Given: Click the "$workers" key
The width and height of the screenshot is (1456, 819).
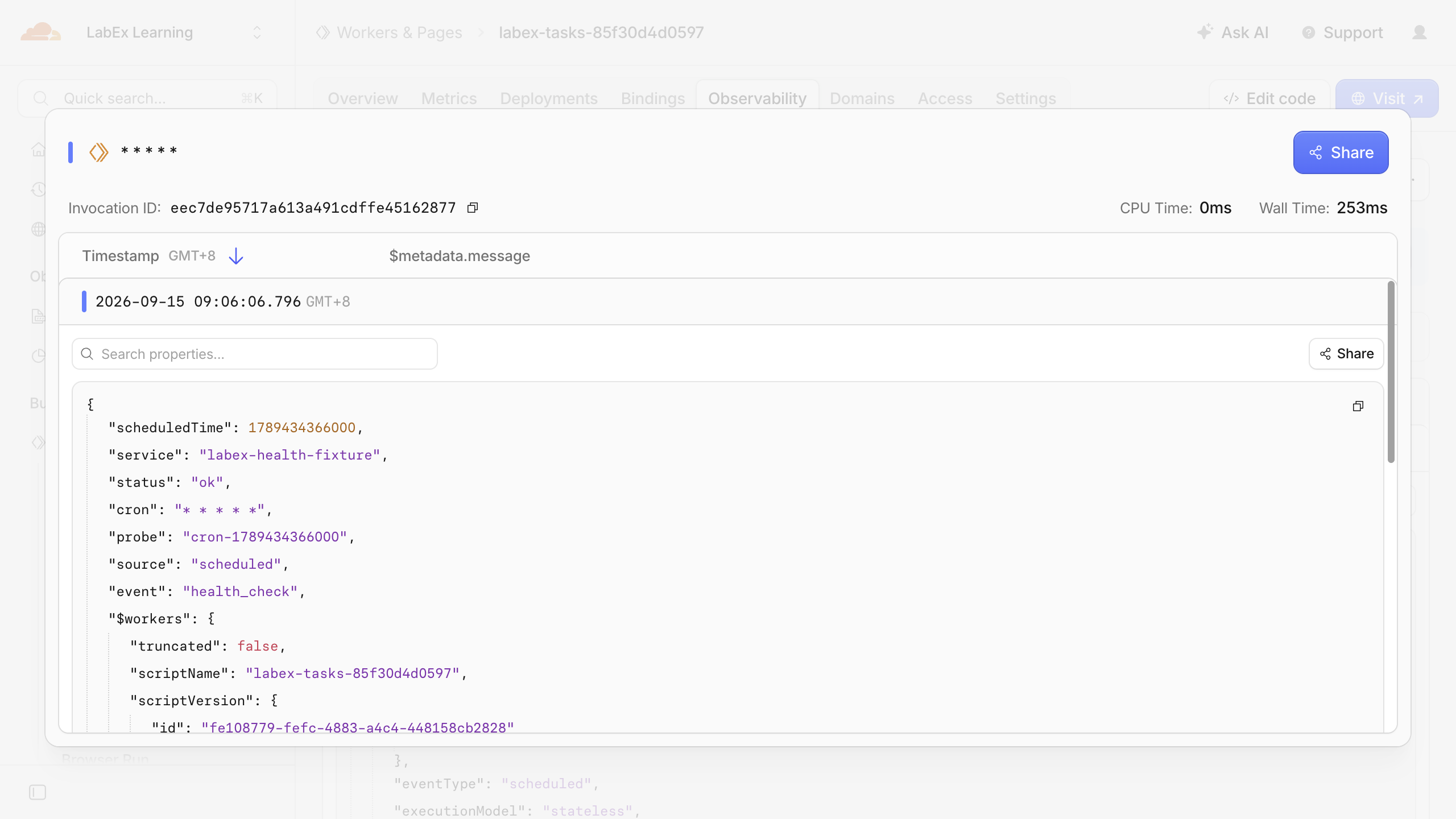Looking at the screenshot, I should [149, 619].
